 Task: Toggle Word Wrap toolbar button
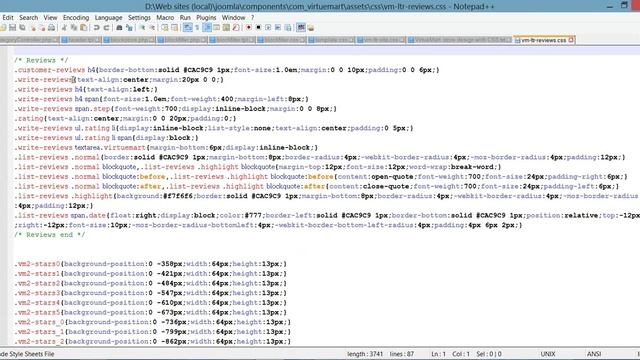coord(187,27)
